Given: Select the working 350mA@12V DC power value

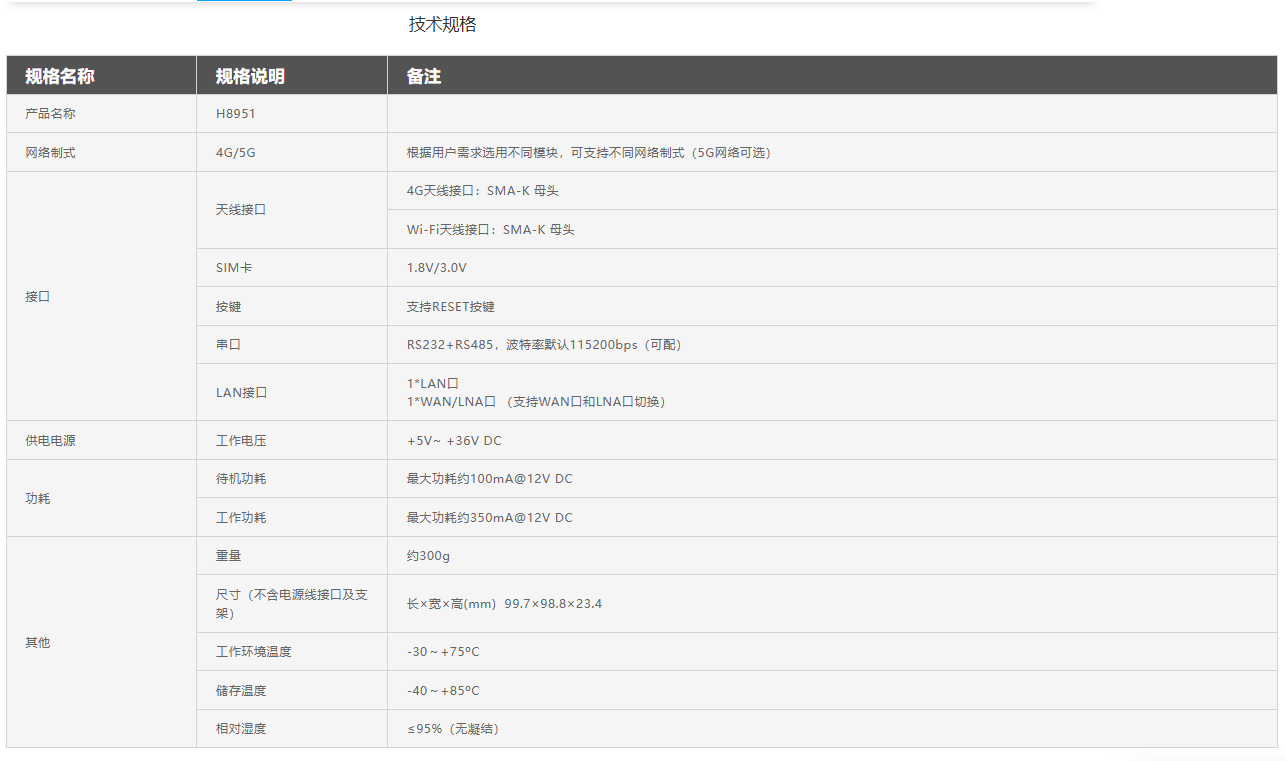Looking at the screenshot, I should coord(489,518).
